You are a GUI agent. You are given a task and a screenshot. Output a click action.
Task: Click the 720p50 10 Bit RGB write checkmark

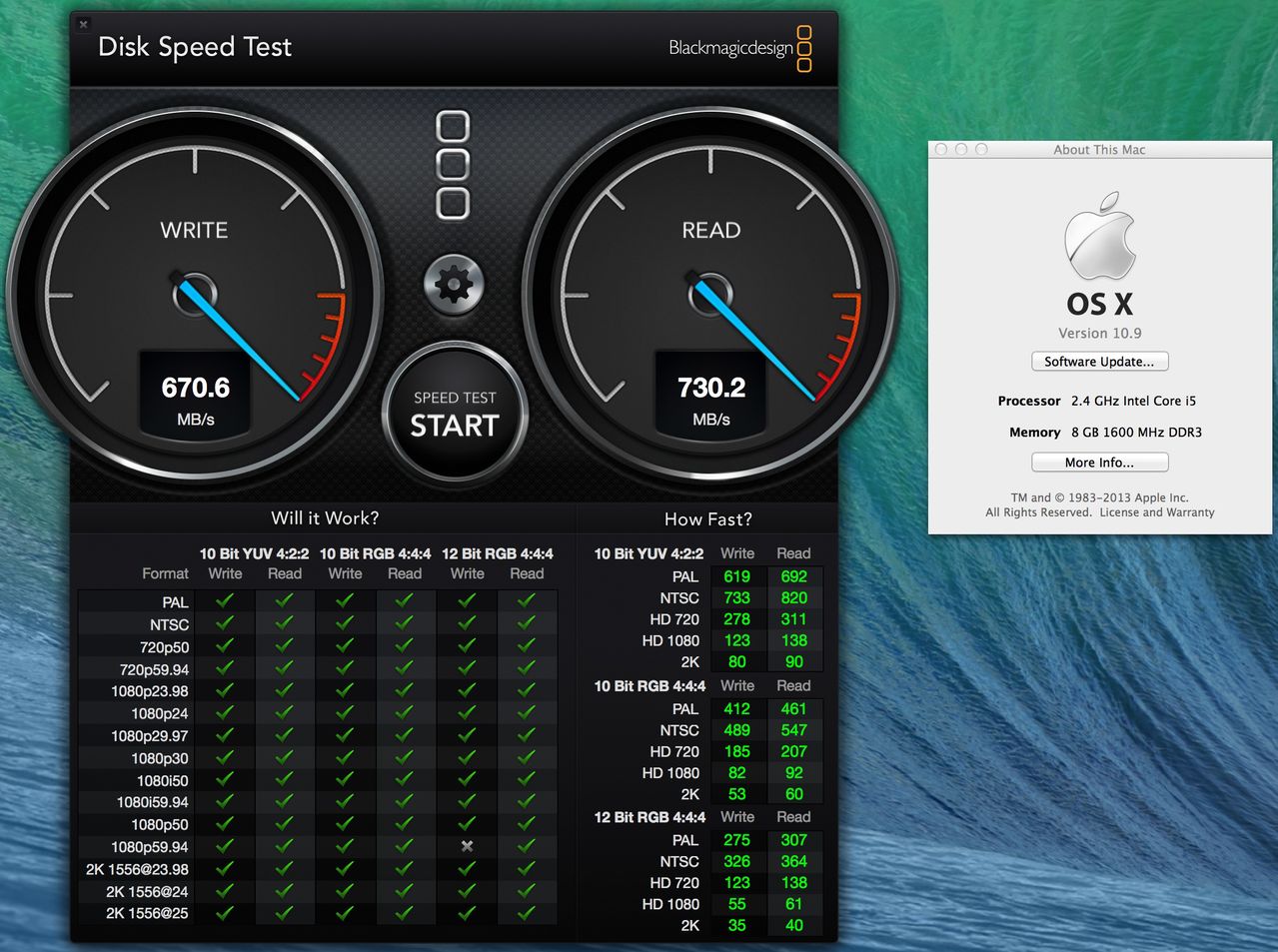pyautogui.click(x=345, y=646)
